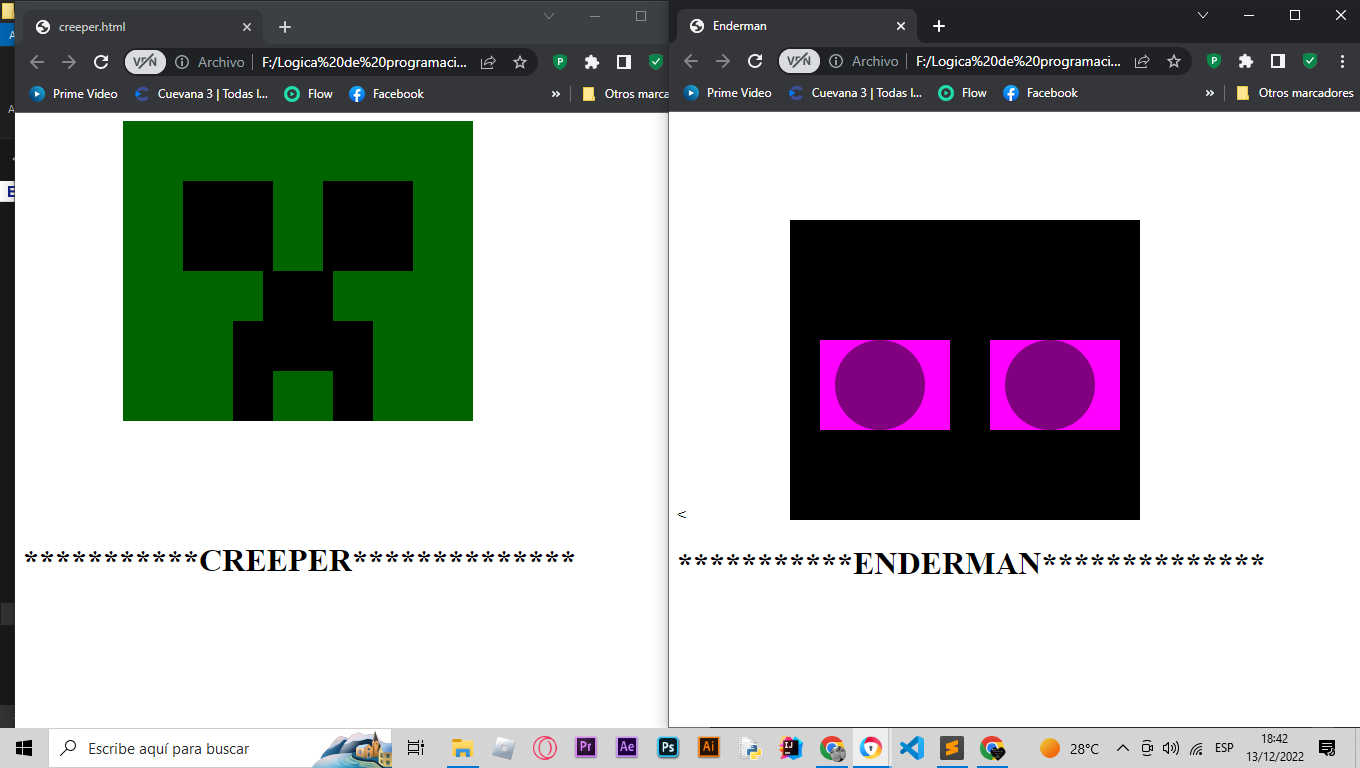Click the Enderman window address bar URL

click(1018, 62)
